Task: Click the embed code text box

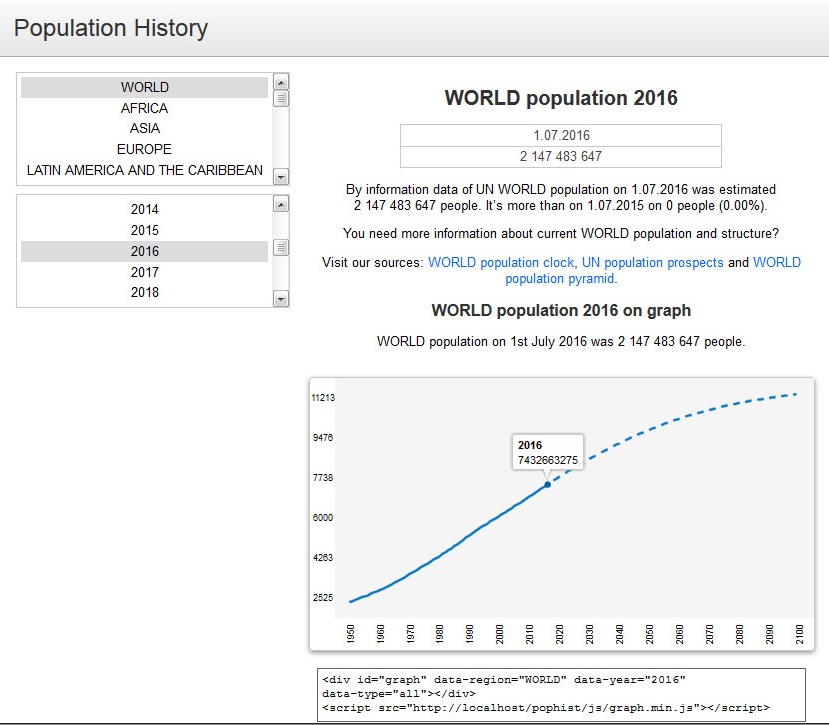Action: point(561,694)
